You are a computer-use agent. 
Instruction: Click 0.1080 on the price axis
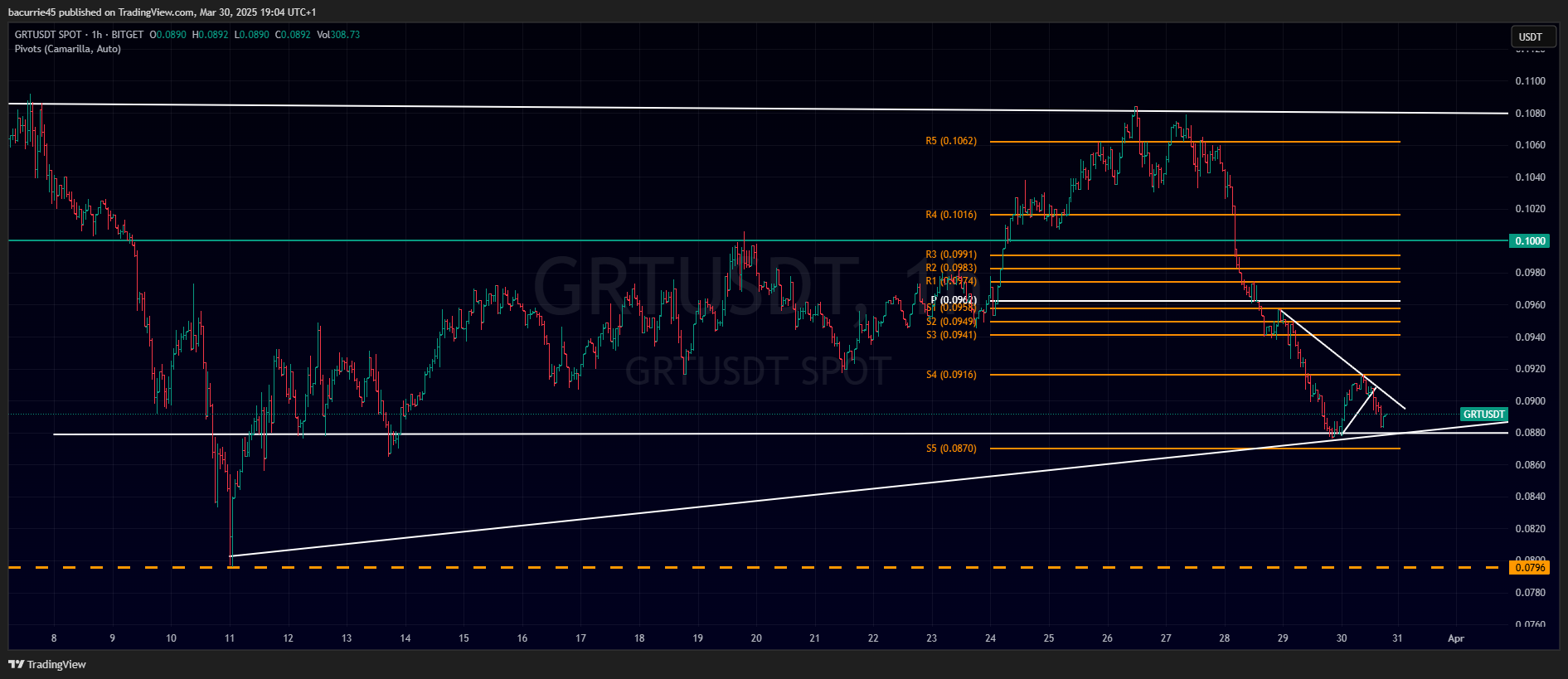click(1530, 114)
